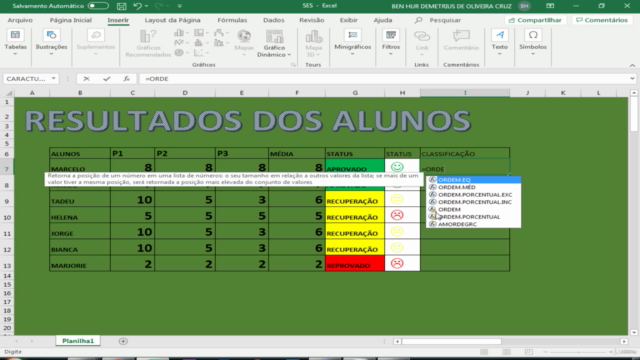Open the Minigráficos ribbon dropdown
The width and height of the screenshot is (640, 360).
point(352,43)
